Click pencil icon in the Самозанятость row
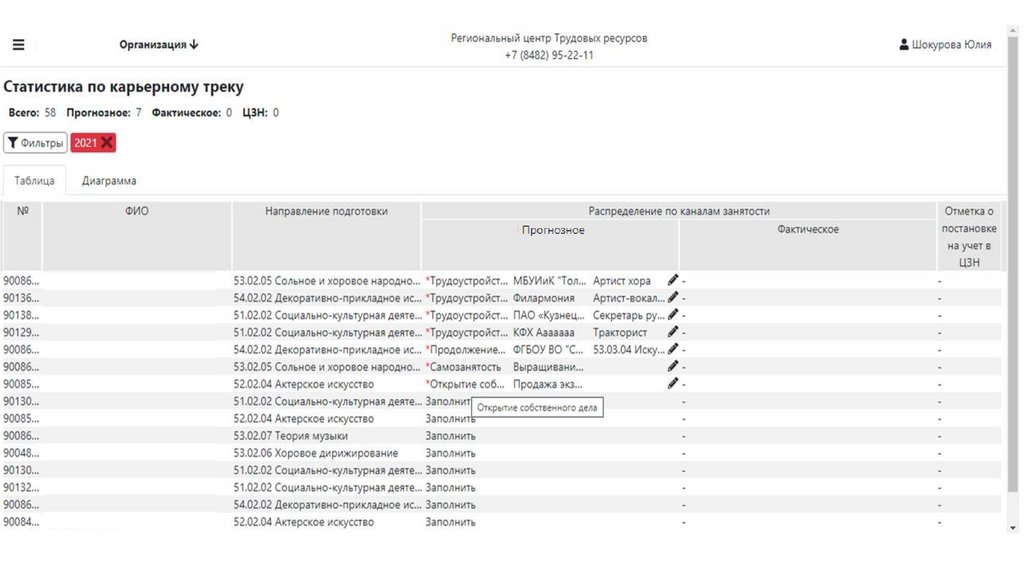This screenshot has height=574, width=1024. (x=673, y=367)
